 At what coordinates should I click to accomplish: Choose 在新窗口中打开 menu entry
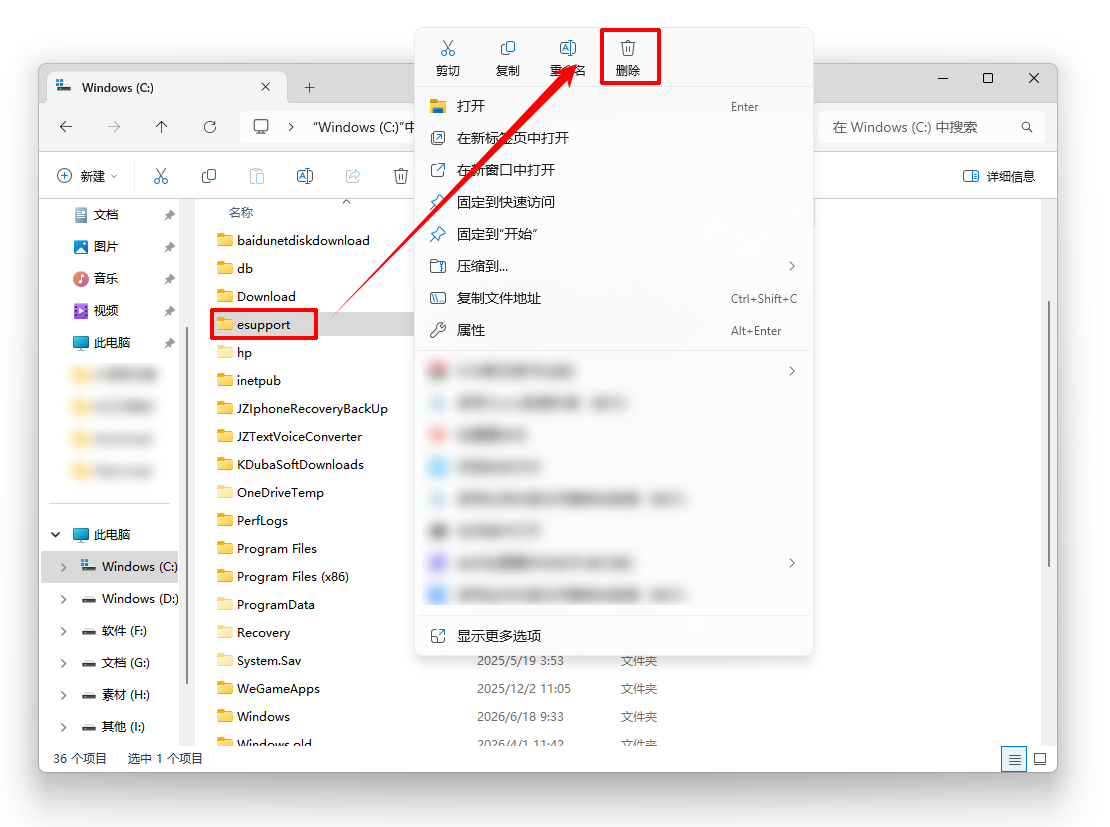point(614,170)
